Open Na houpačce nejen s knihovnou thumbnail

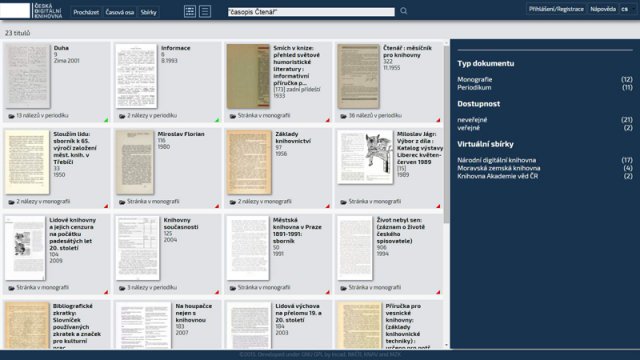(143, 325)
